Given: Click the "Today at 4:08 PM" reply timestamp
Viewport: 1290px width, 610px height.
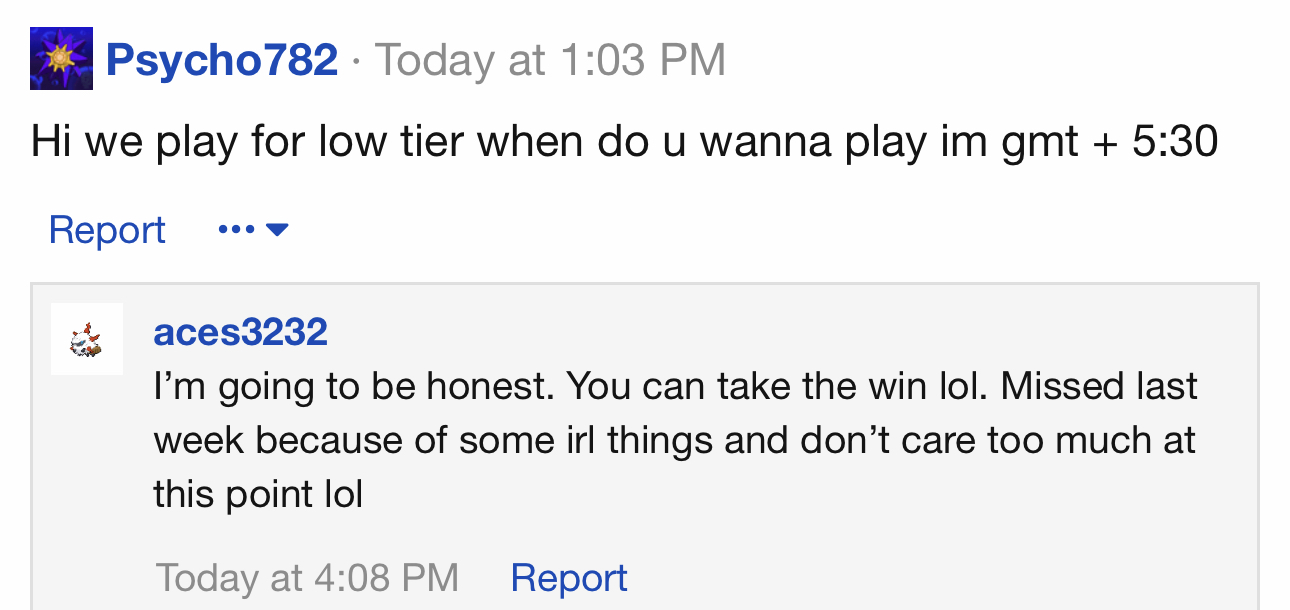Looking at the screenshot, I should click(307, 577).
